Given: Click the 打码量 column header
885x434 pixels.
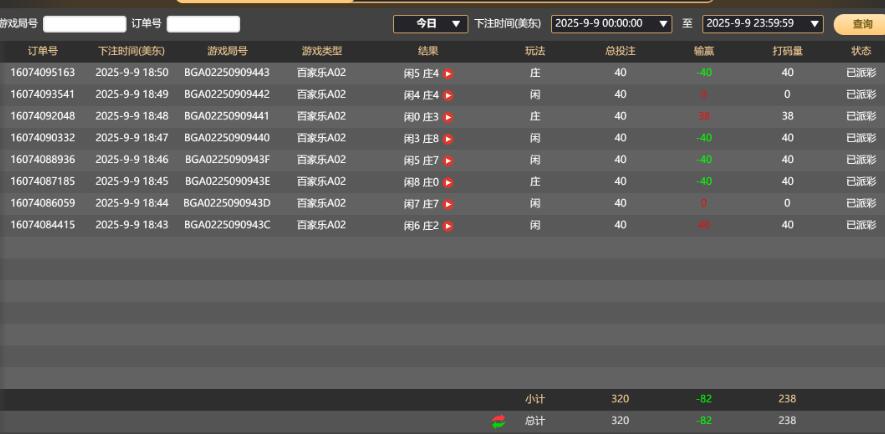Looking at the screenshot, I should point(787,50).
